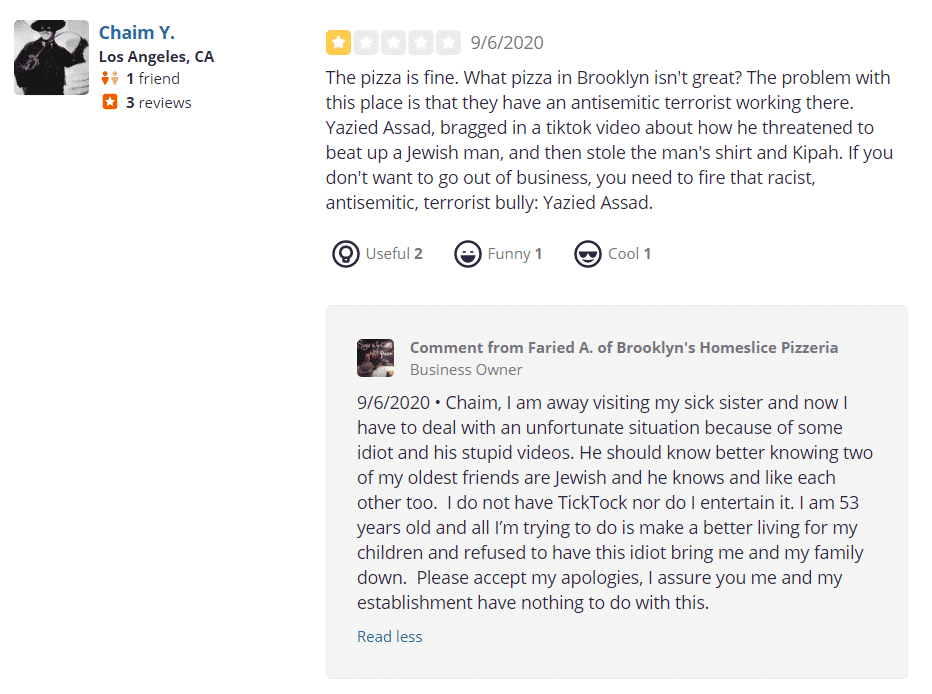Open Chaim Y.'s profile link
This screenshot has height=694, width=932.
click(x=137, y=33)
